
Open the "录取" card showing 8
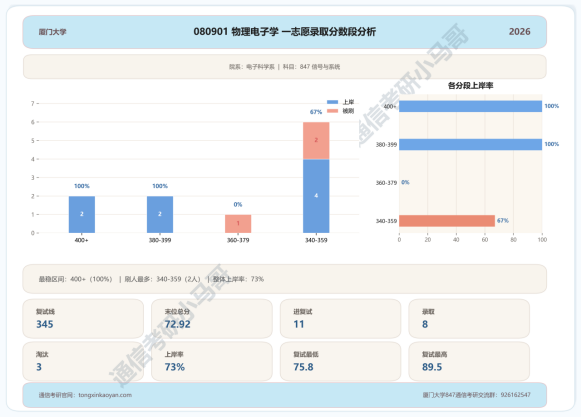tap(469, 319)
